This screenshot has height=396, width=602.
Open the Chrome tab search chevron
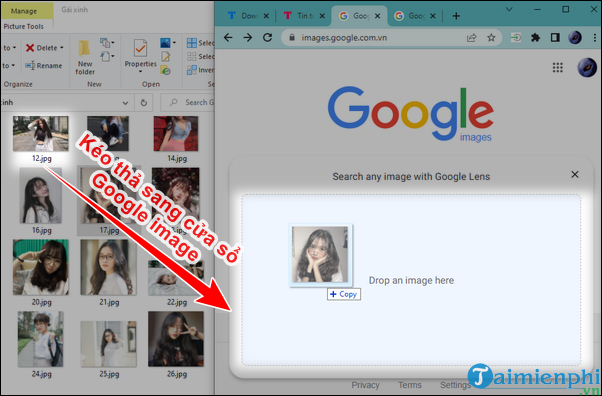509,9
